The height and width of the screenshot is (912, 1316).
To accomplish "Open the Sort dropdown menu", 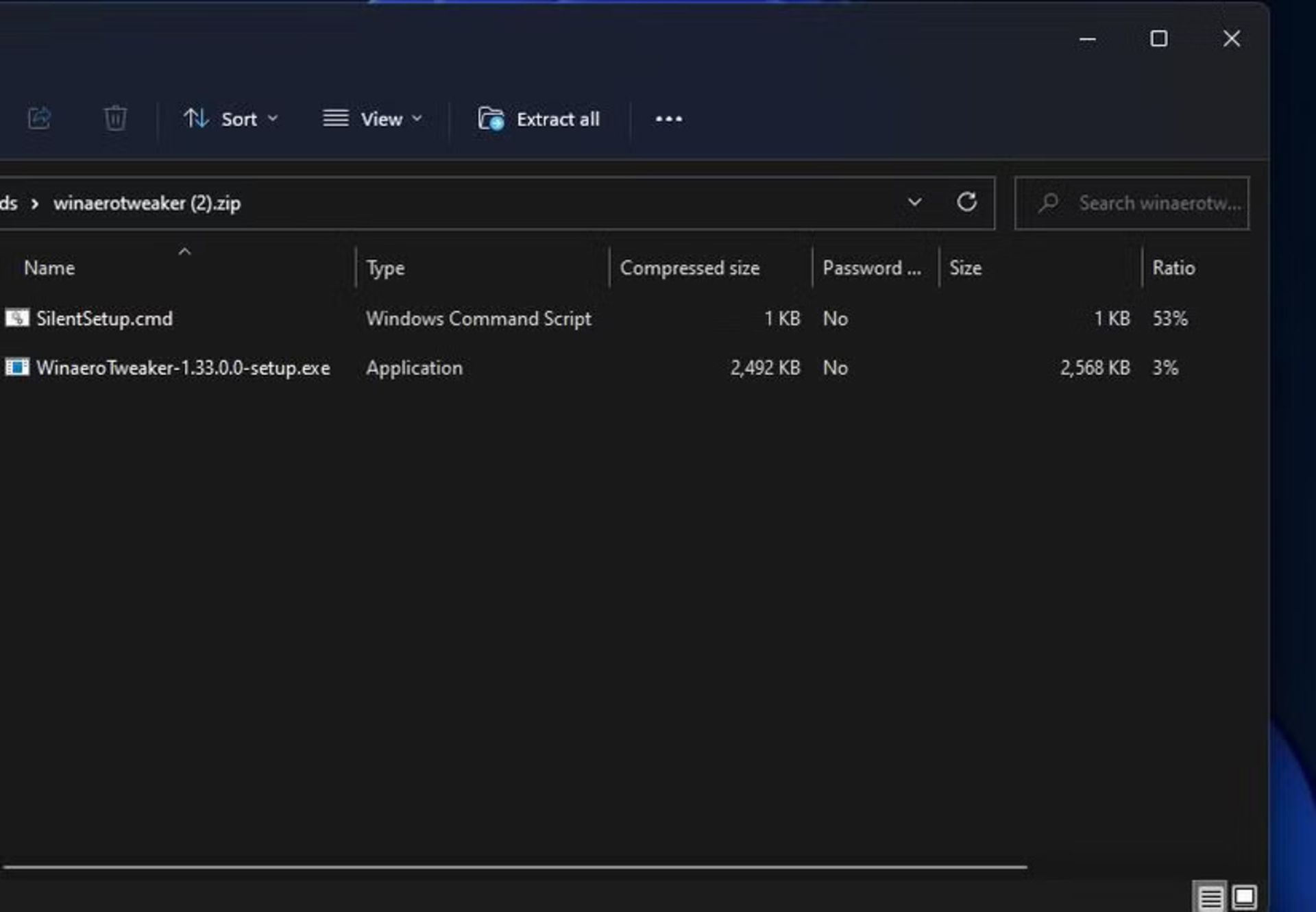I will [231, 119].
